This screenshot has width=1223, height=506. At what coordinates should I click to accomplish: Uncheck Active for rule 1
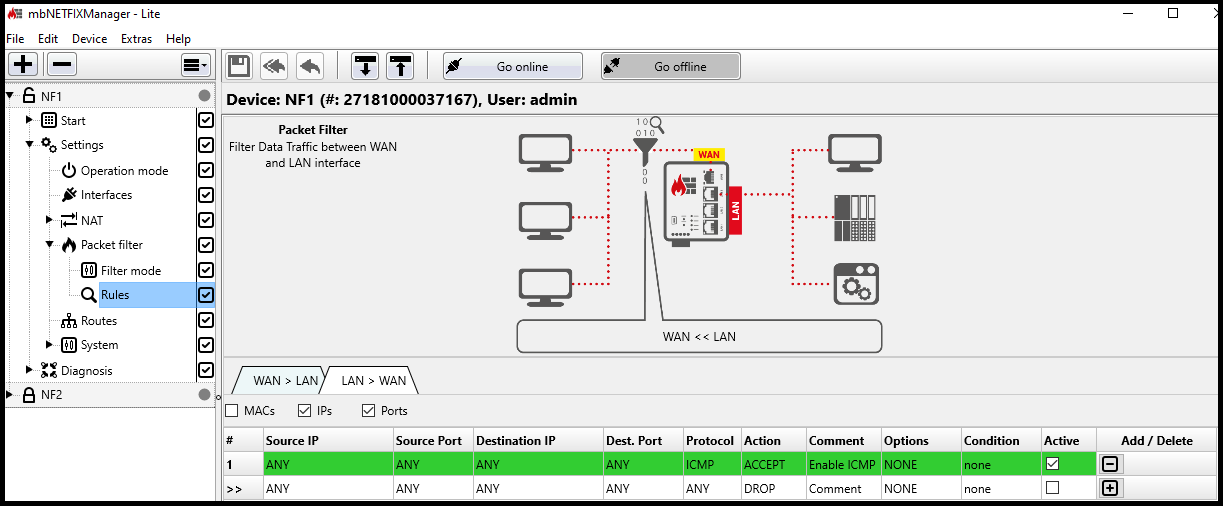(1052, 464)
